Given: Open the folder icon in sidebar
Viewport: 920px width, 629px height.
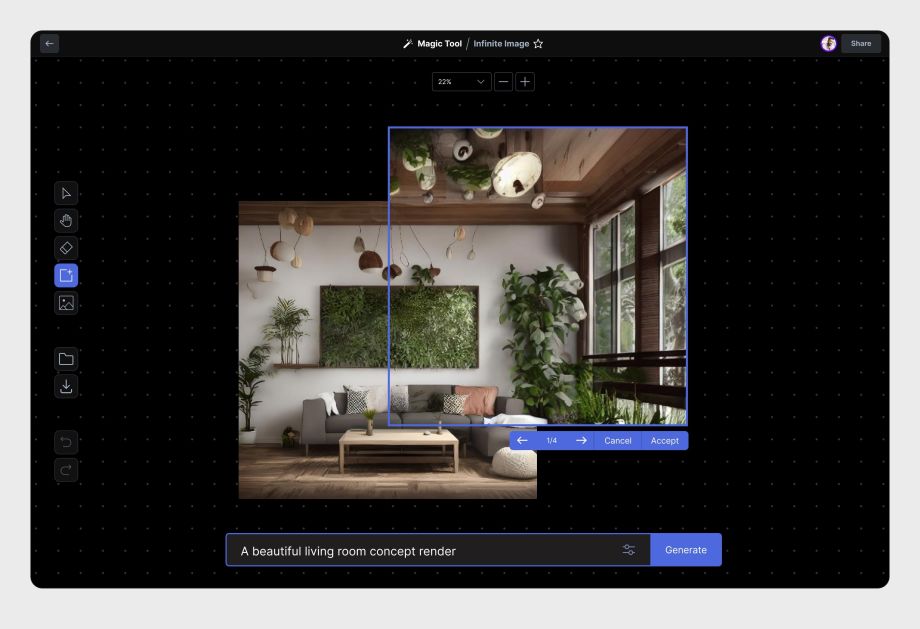Looking at the screenshot, I should pyautogui.click(x=66, y=359).
